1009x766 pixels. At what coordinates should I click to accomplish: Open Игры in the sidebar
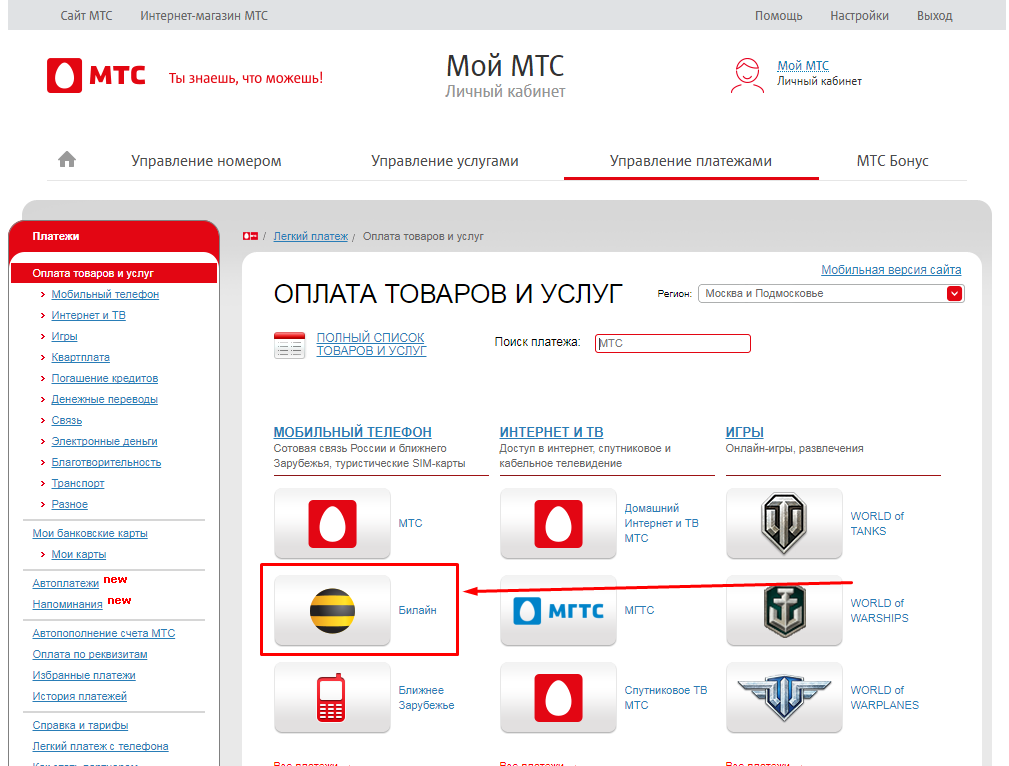coord(64,337)
